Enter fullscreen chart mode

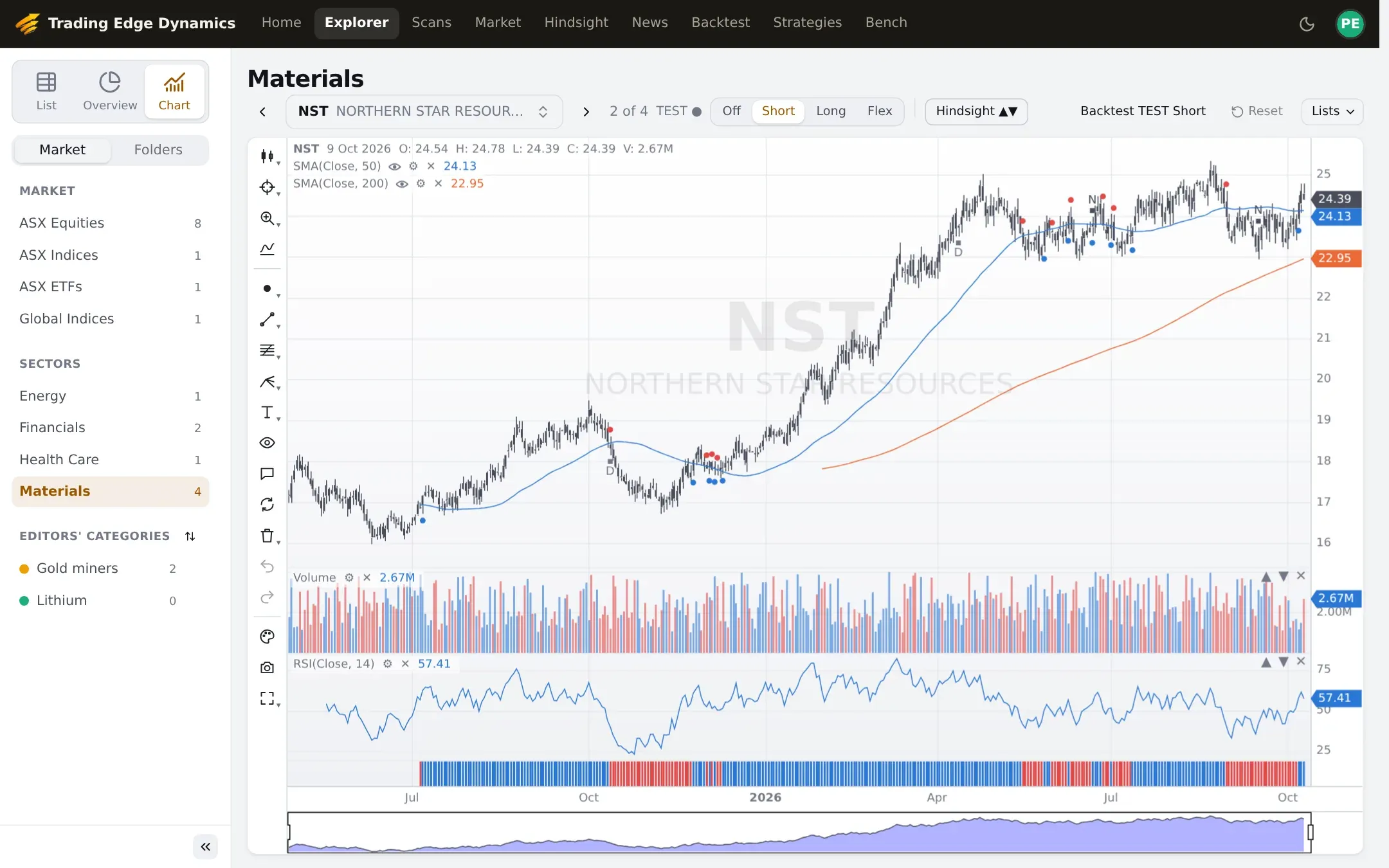[x=267, y=698]
